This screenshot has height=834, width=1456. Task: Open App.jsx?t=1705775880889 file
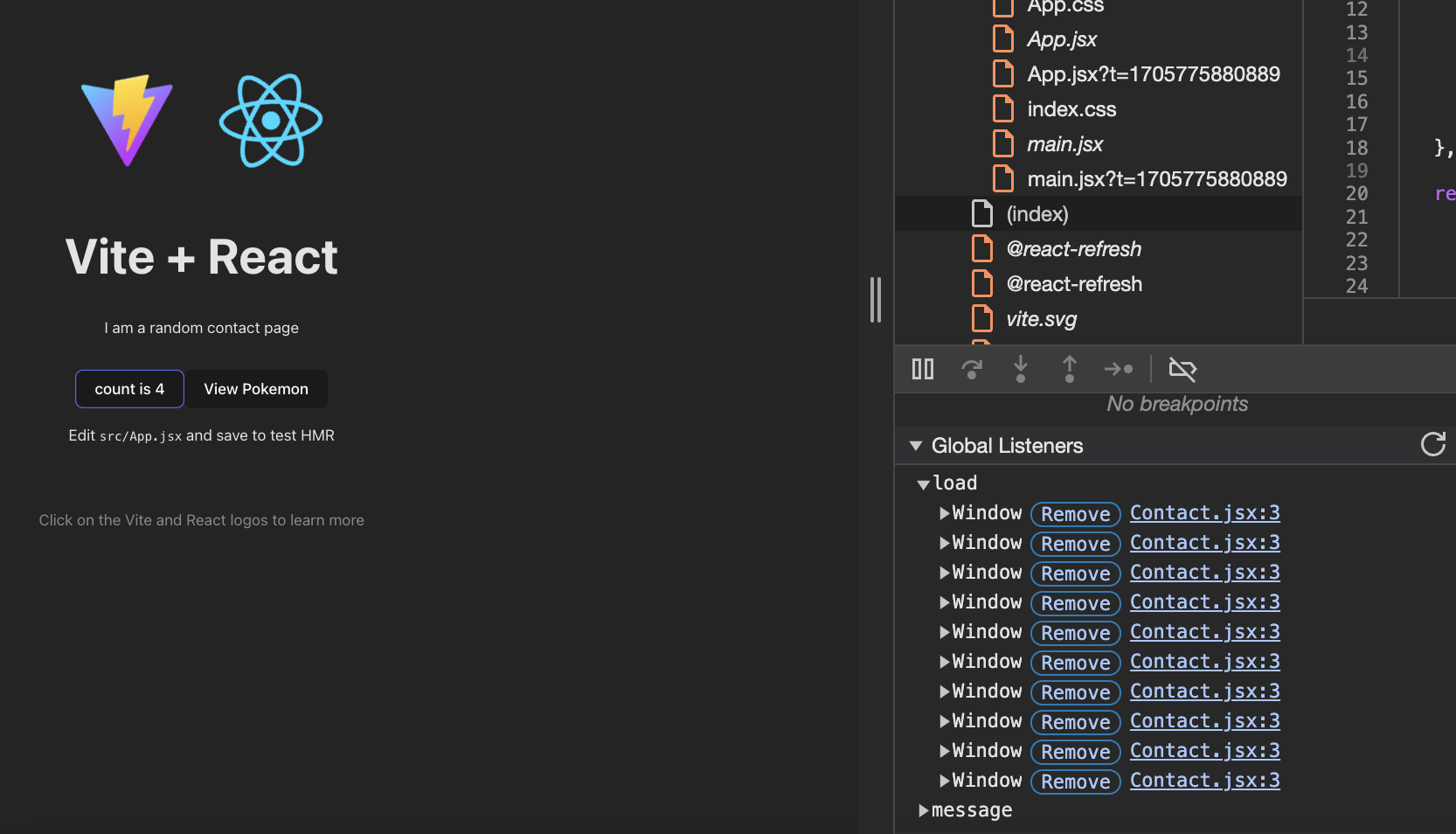[1154, 74]
